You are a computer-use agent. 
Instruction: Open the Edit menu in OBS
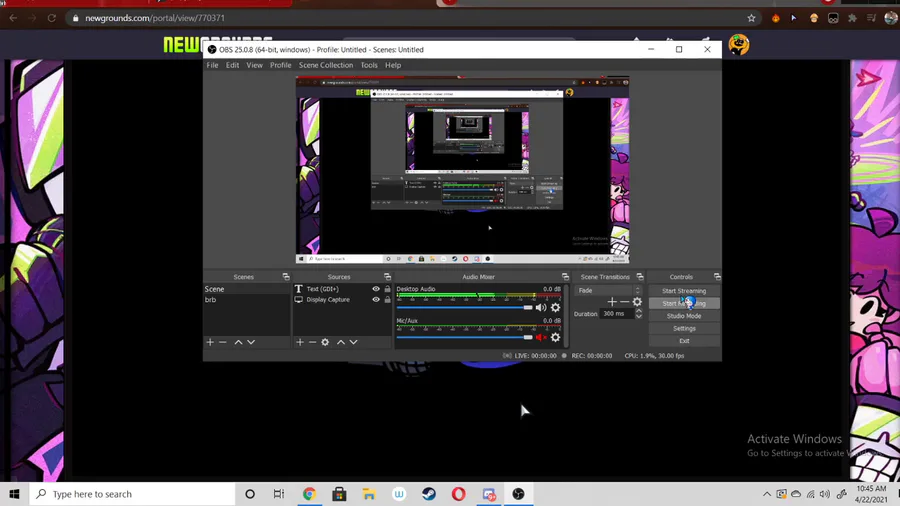pyautogui.click(x=232, y=65)
